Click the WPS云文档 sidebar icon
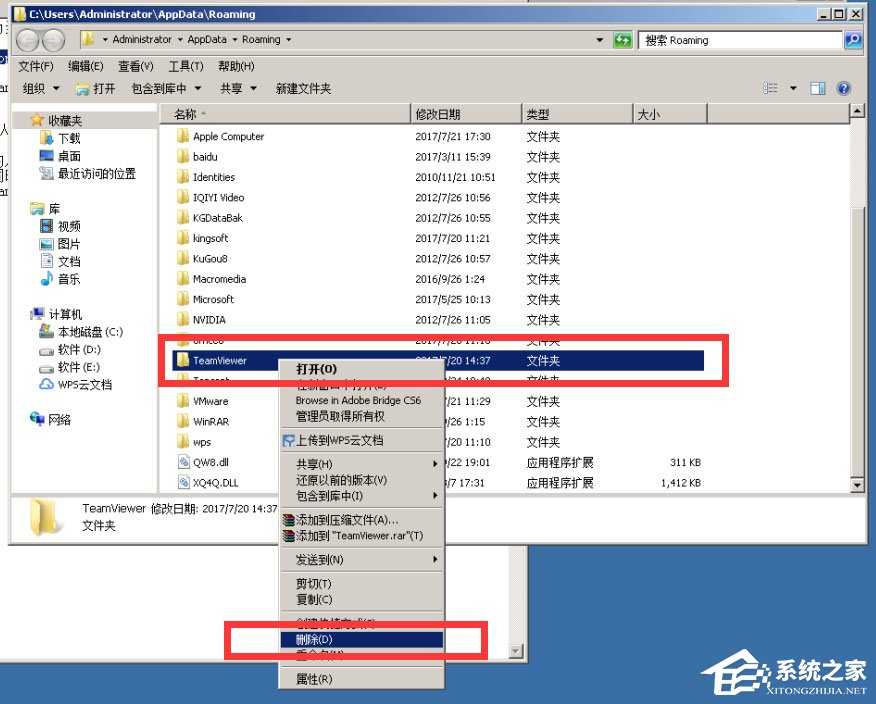This screenshot has height=704, width=876. (46, 383)
